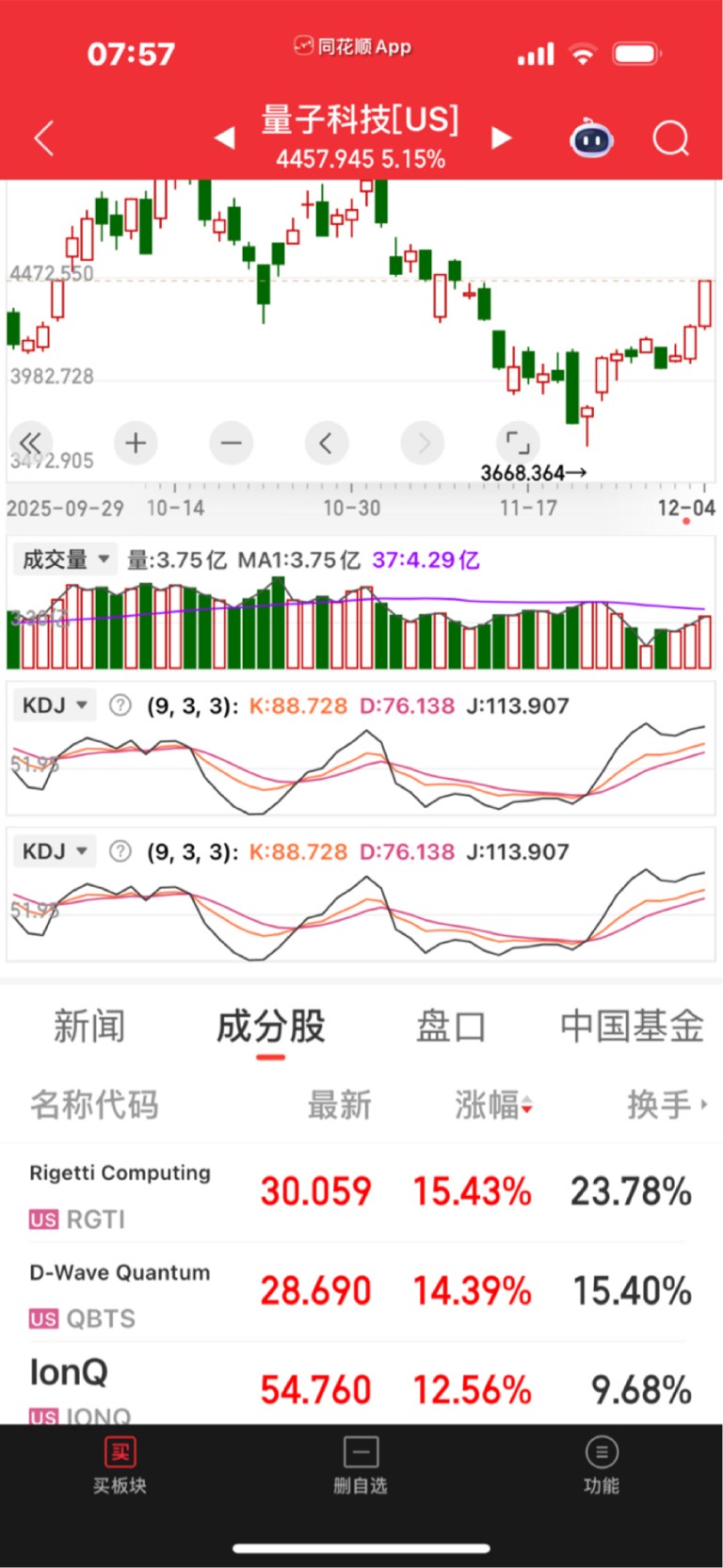Tap D-Wave change 14.39%
The width and height of the screenshot is (723, 1568).
point(473,1291)
